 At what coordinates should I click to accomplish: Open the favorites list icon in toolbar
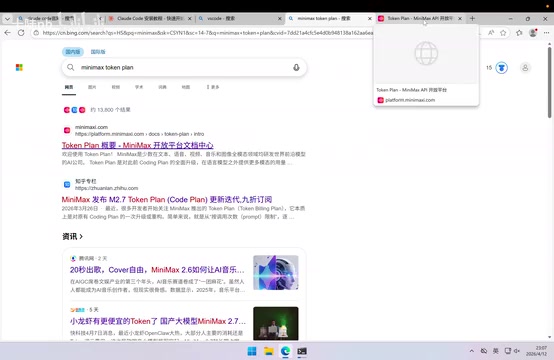519,33
